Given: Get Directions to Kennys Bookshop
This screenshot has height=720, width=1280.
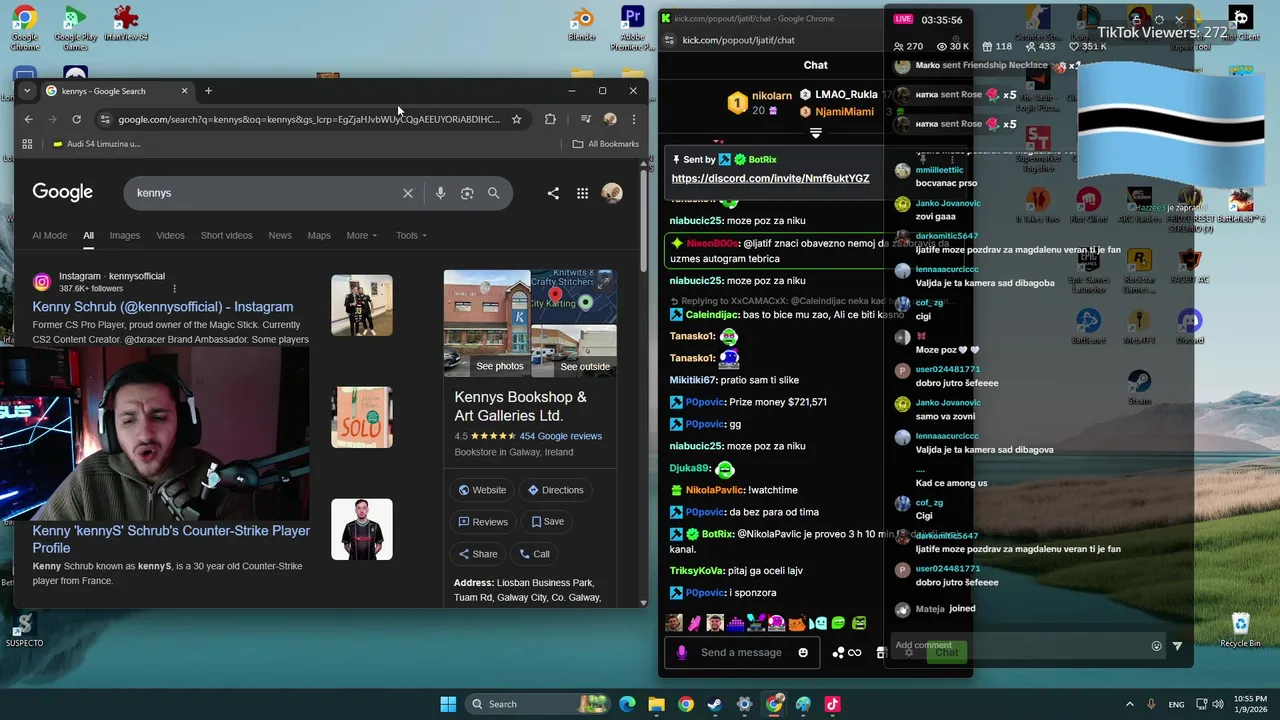Looking at the screenshot, I should (555, 490).
